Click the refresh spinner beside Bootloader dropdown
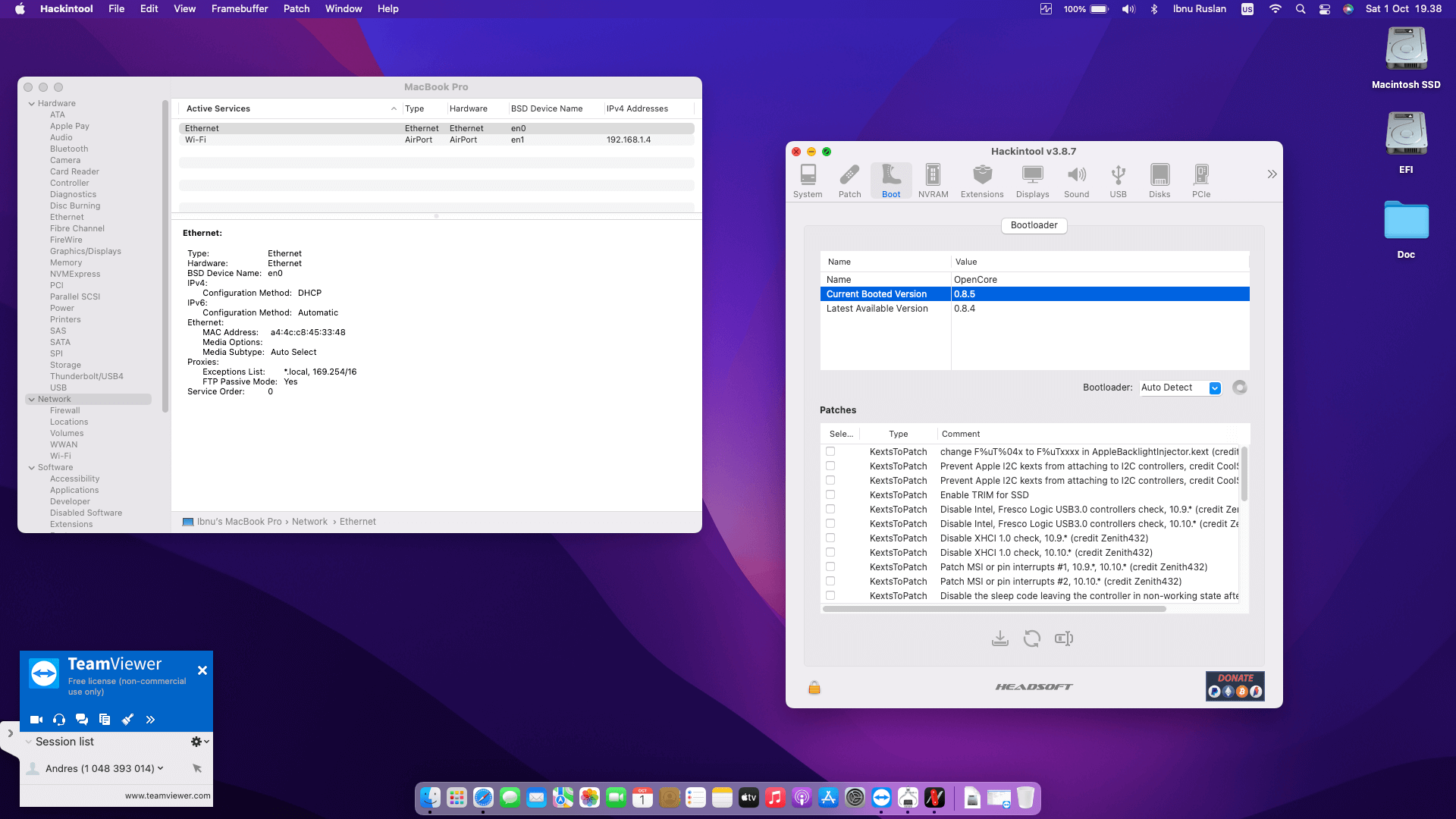 click(1240, 388)
